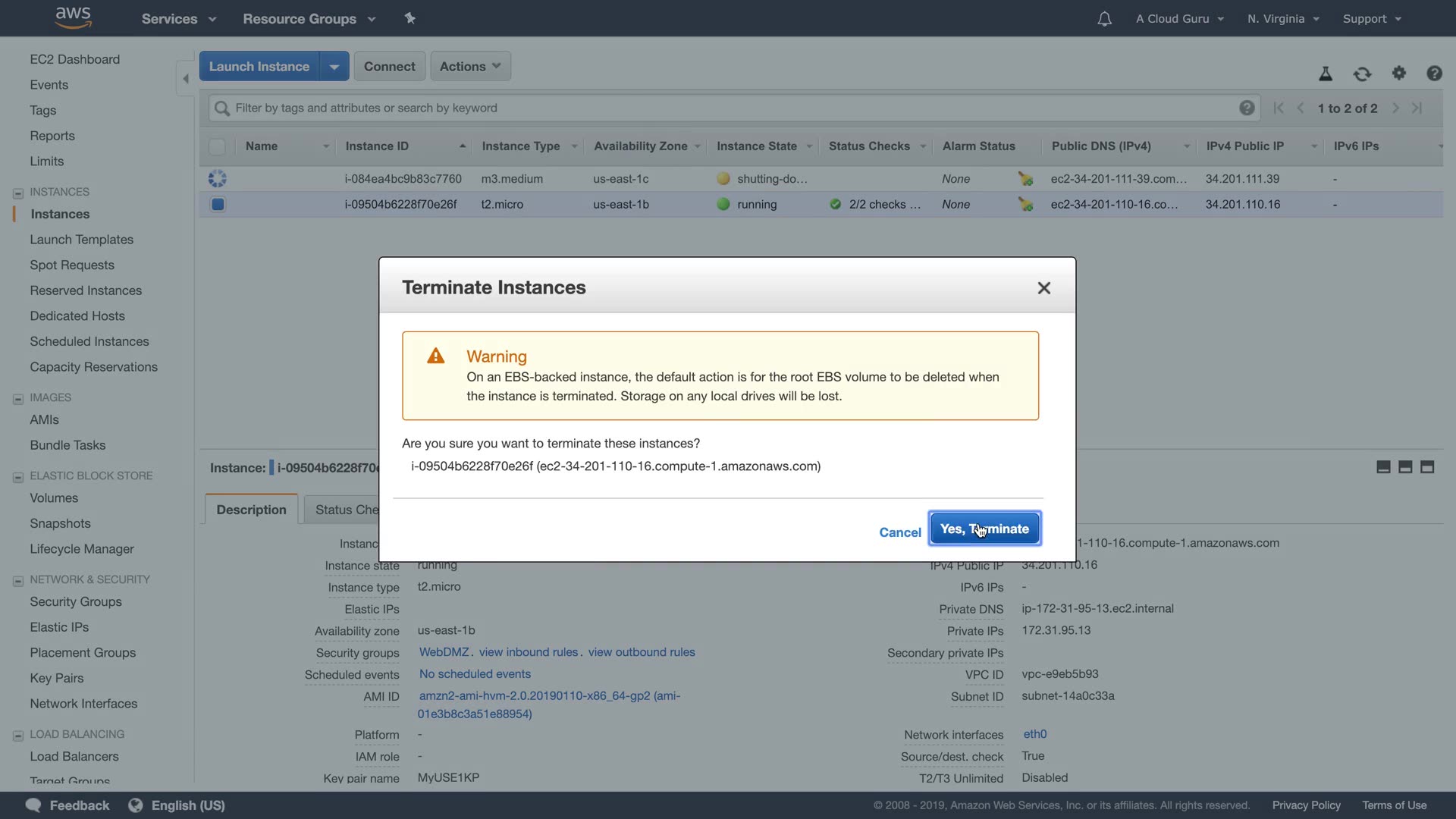Click the refresh instances icon
Viewport: 1456px width, 819px height.
click(x=1362, y=74)
